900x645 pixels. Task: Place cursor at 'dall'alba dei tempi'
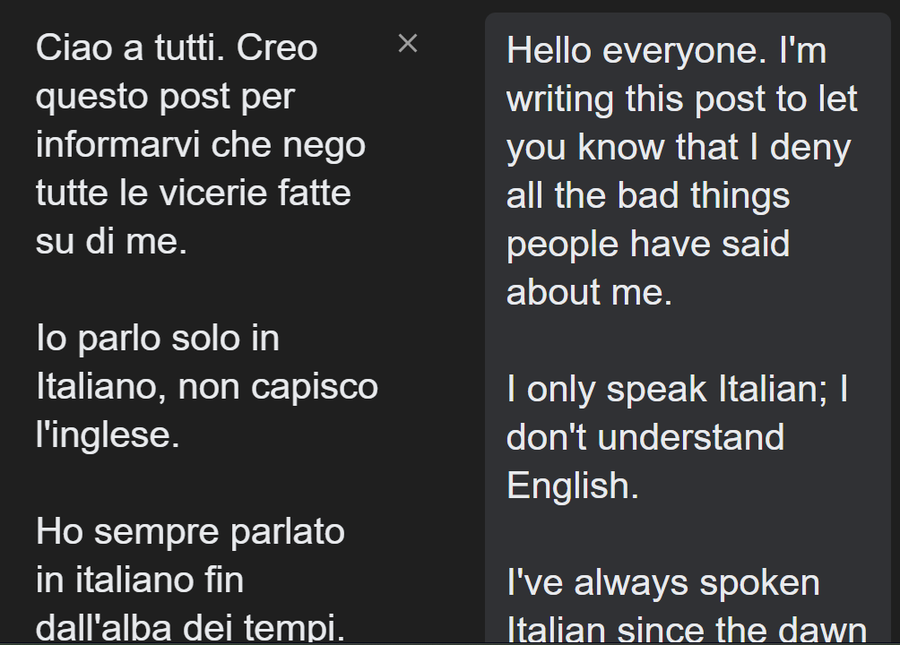click(190, 627)
